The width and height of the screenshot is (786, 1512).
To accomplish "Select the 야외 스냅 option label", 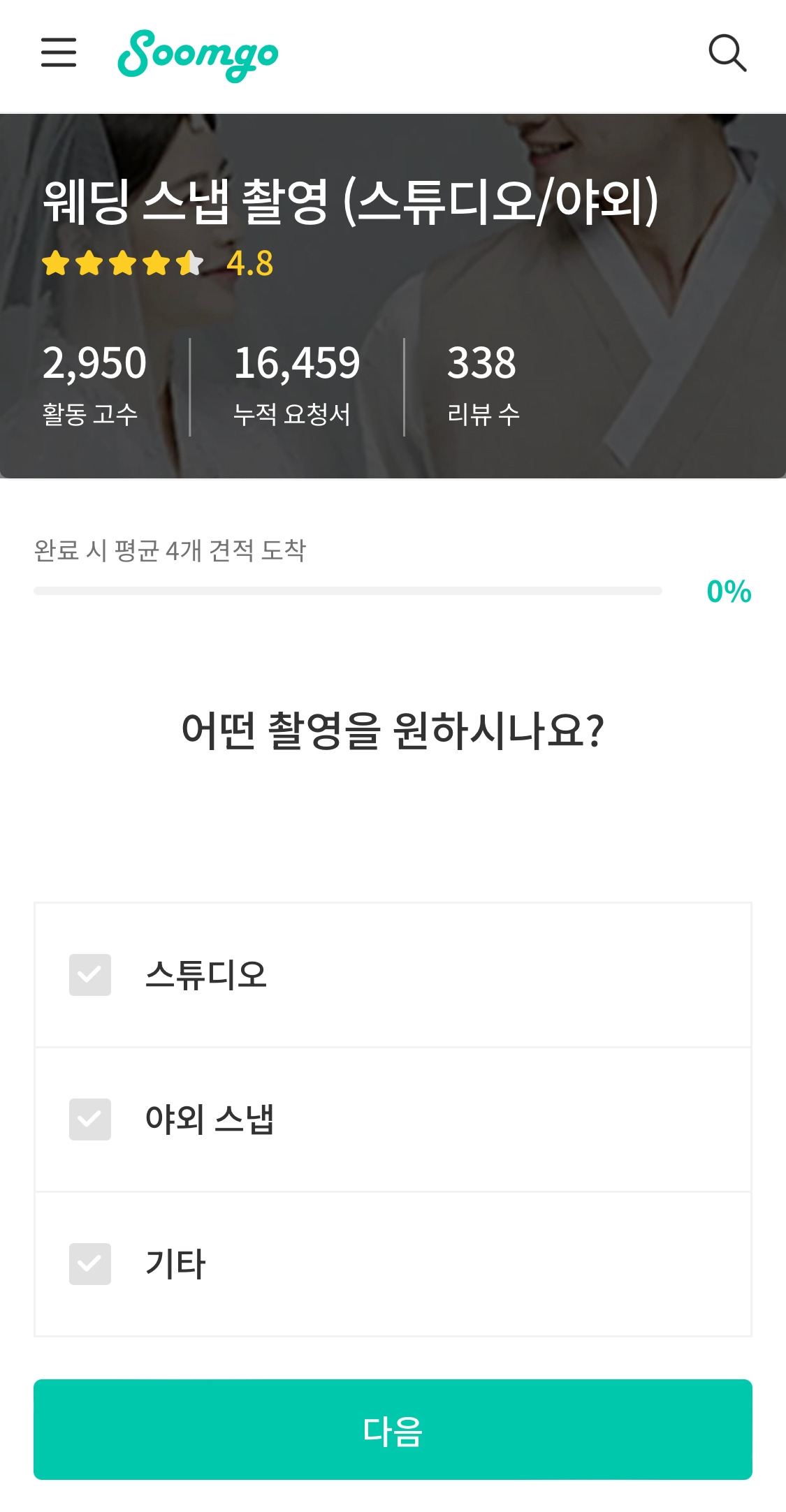I will [x=210, y=1120].
